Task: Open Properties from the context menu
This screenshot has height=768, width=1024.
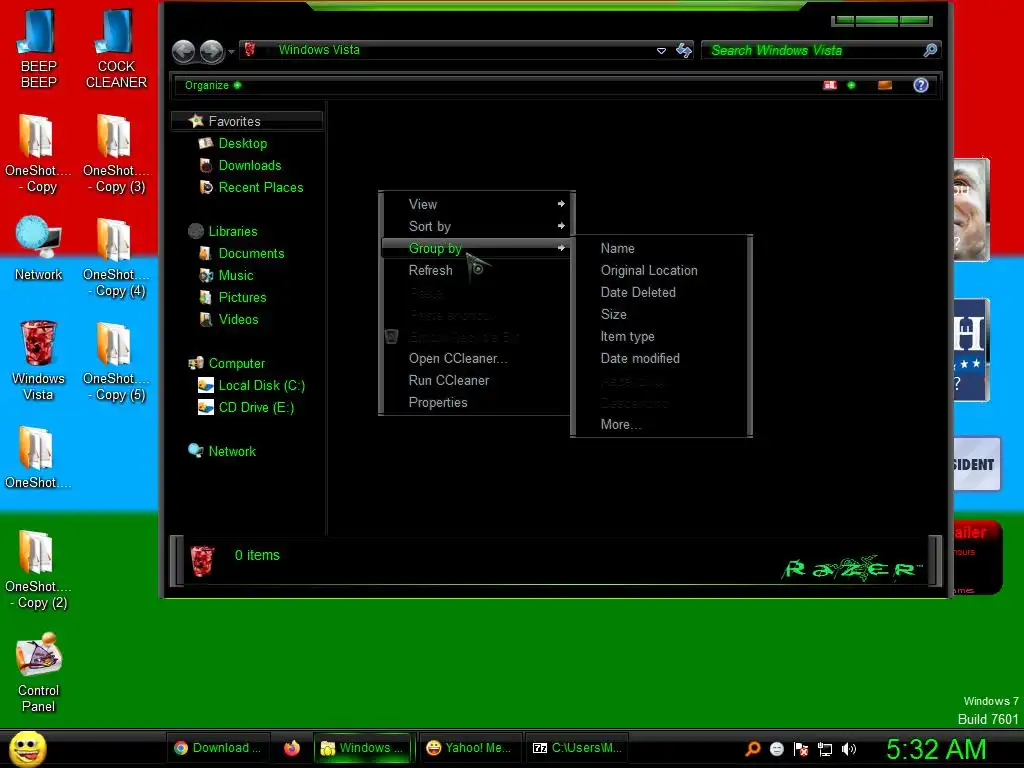Action: [477, 403]
